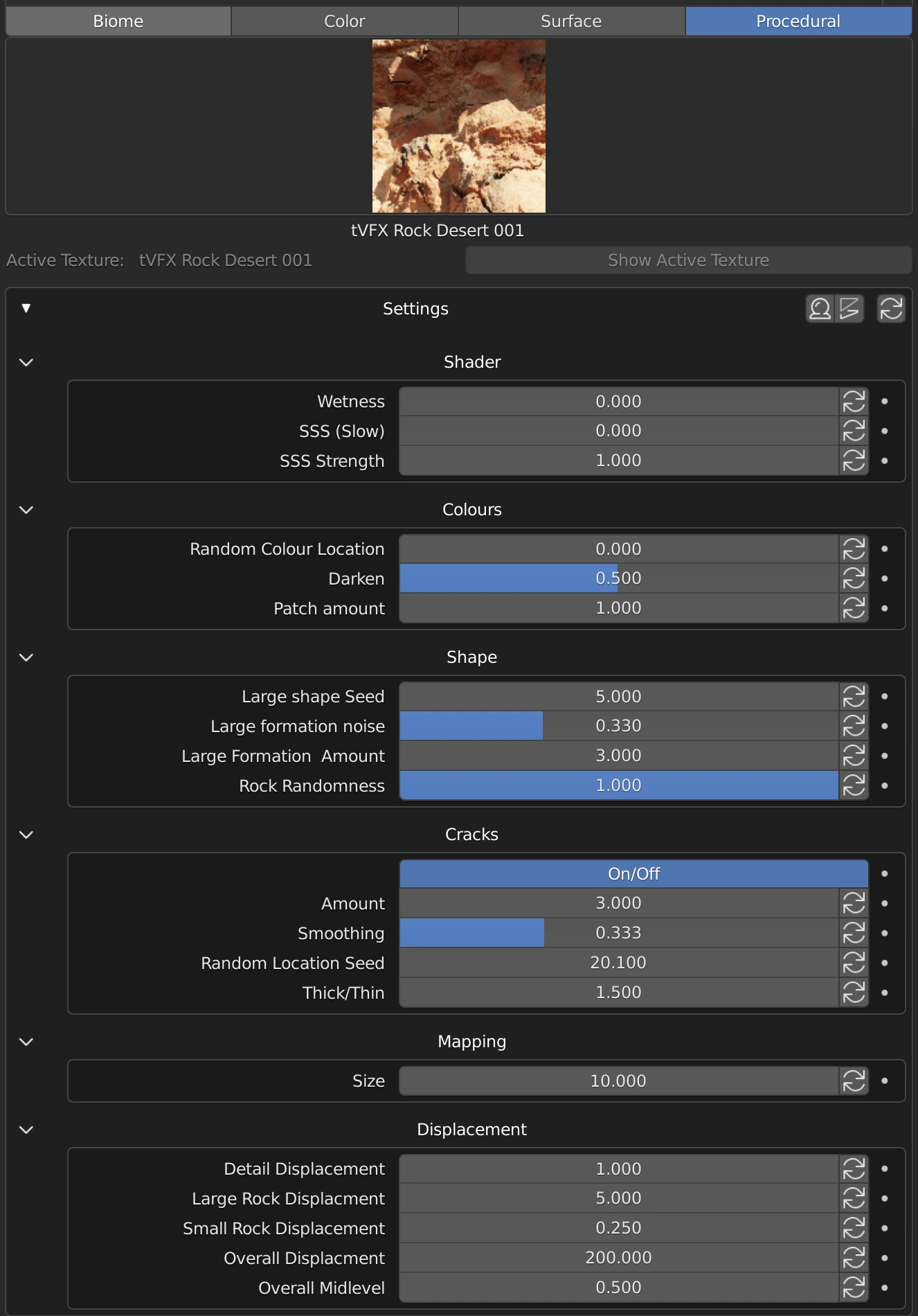Click the reset icon beside Rock Randomness
Screen dimensions: 918x1316
(x=854, y=785)
